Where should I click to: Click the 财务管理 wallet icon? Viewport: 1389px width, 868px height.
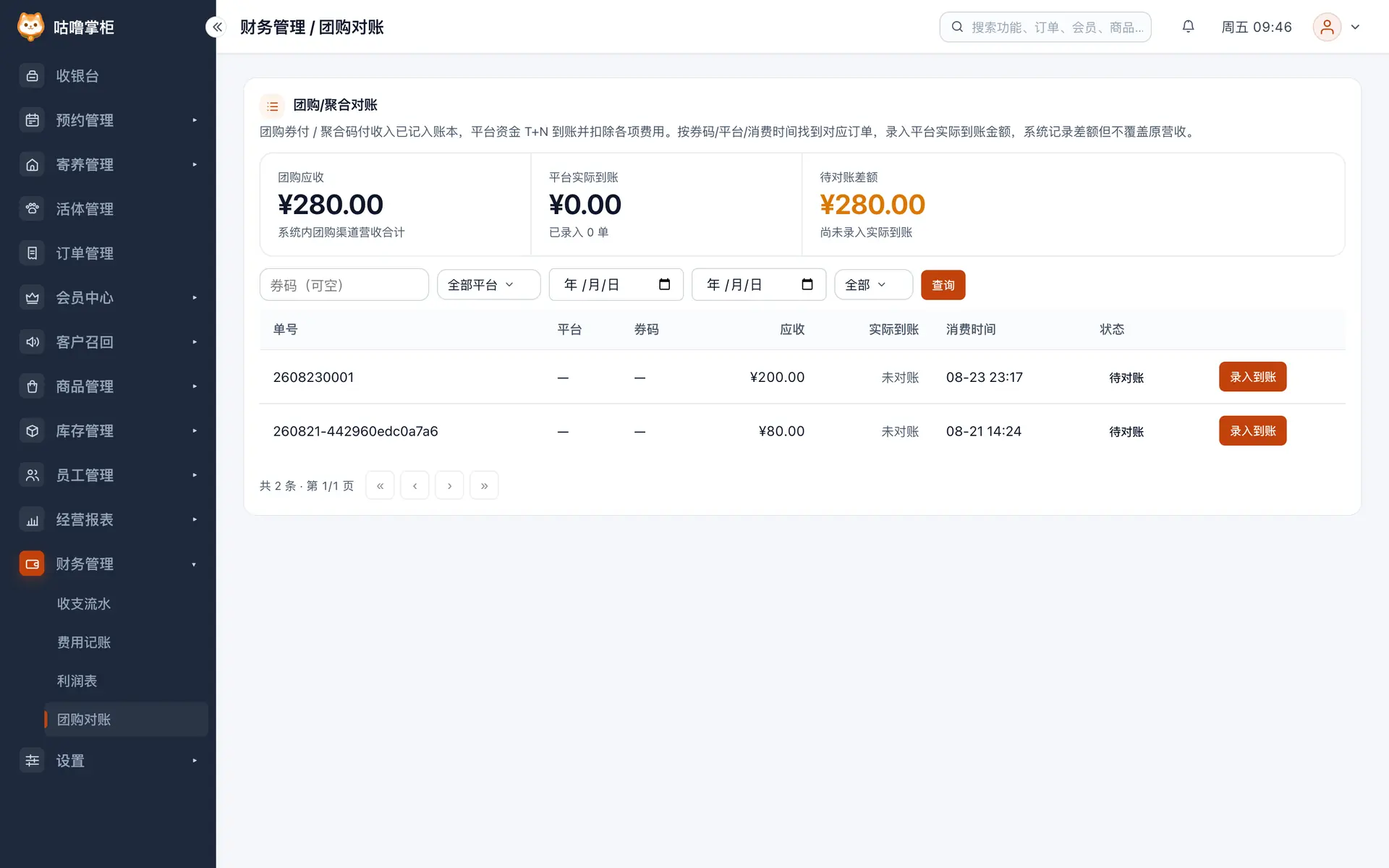32,563
